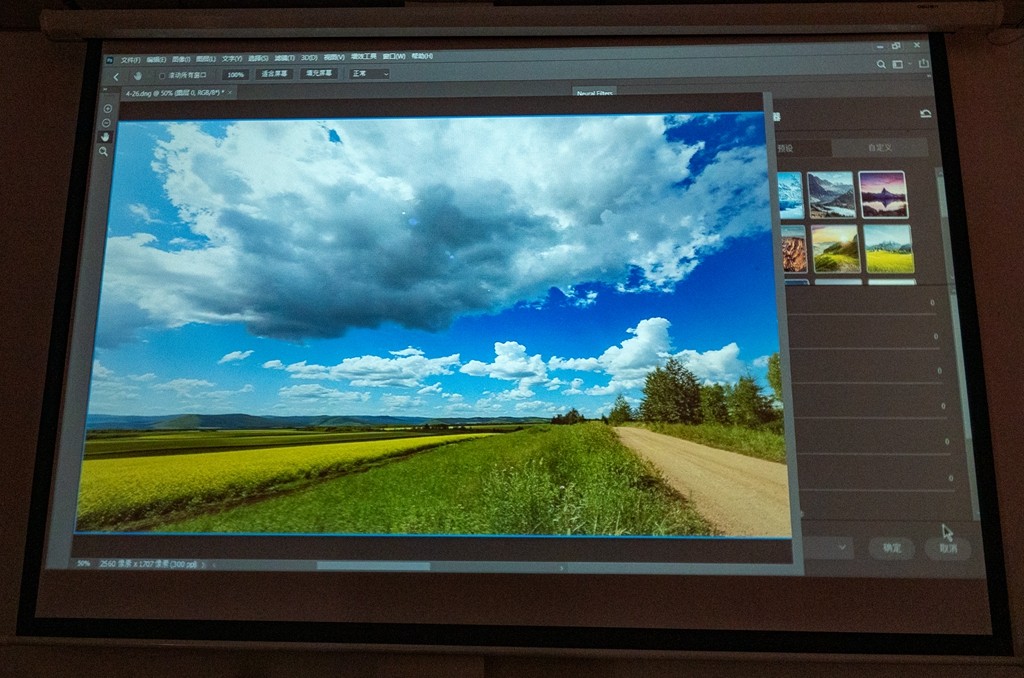Click the reset arrow icon in filter panel
The width and height of the screenshot is (1024, 678).
click(x=925, y=114)
